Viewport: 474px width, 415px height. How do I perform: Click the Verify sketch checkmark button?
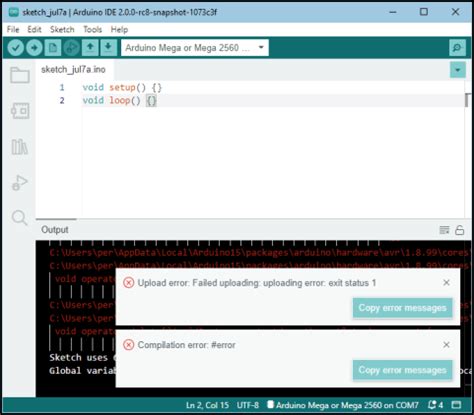click(x=16, y=48)
